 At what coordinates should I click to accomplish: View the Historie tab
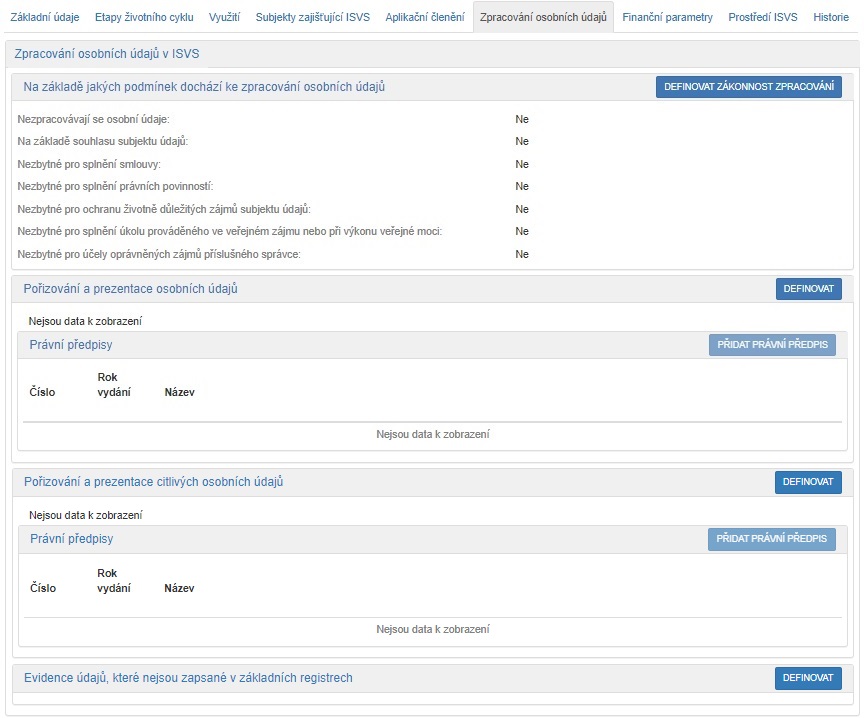[830, 18]
